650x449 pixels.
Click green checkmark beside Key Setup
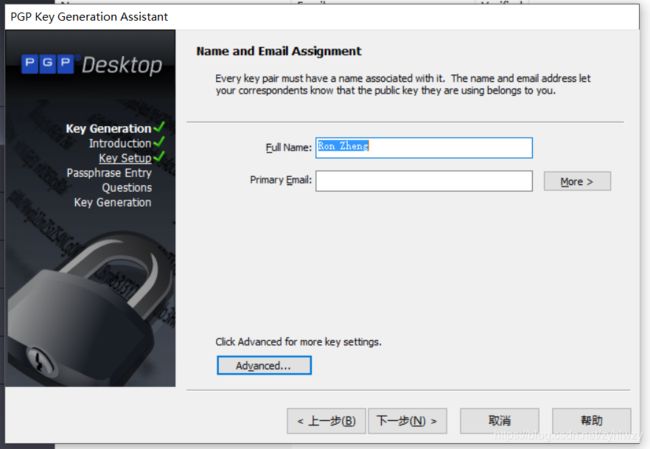(159, 157)
